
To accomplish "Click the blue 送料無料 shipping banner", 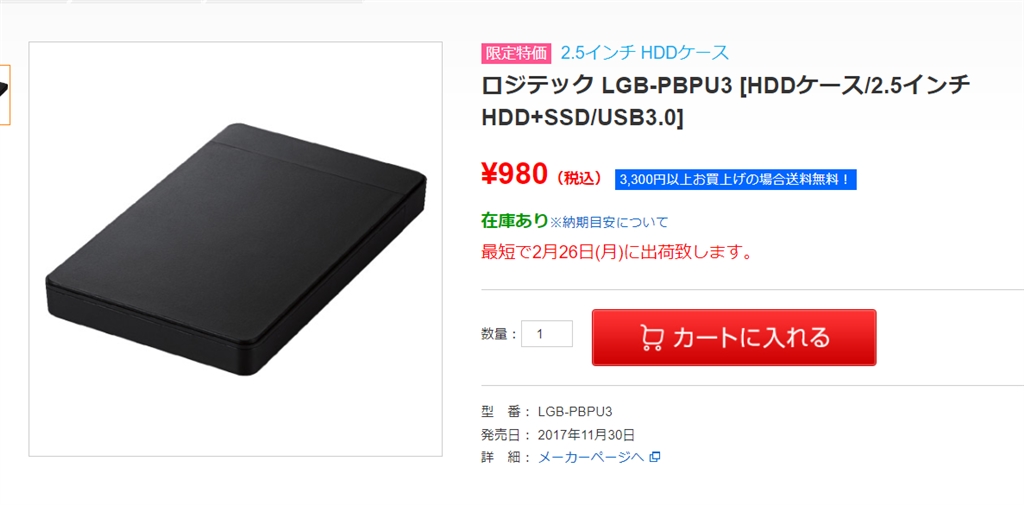I will [x=735, y=179].
